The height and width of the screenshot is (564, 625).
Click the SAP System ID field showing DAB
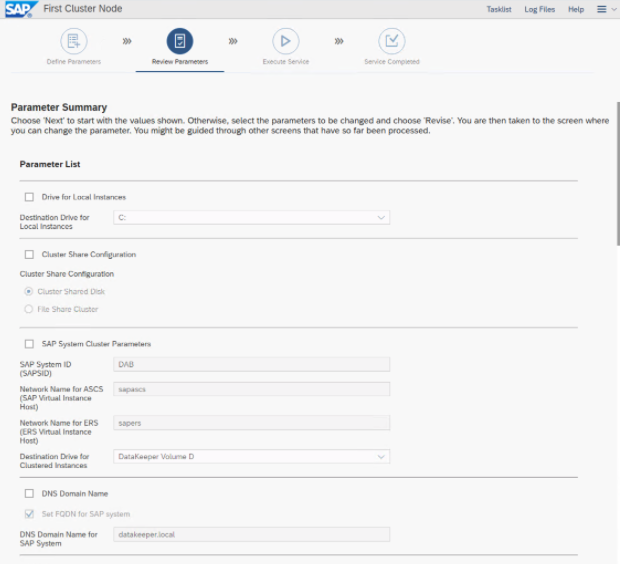pyautogui.click(x=252, y=364)
